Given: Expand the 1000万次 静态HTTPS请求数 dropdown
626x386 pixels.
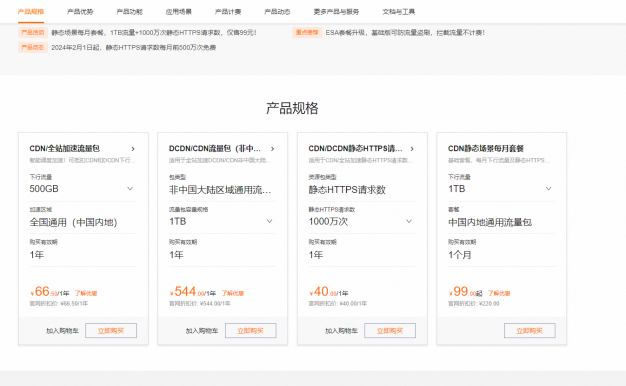Looking at the screenshot, I should point(409,221).
